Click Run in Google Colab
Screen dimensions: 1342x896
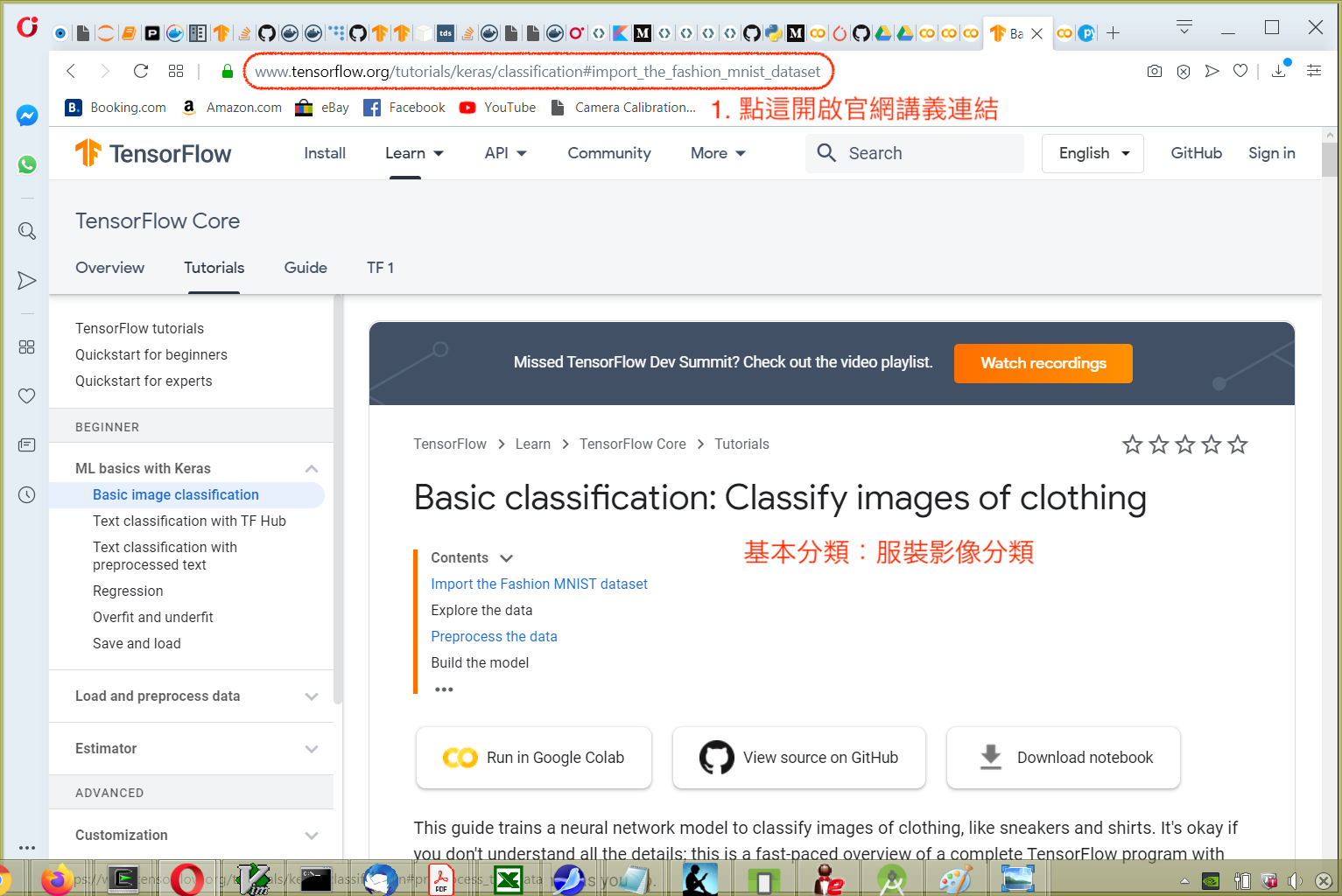pos(534,758)
